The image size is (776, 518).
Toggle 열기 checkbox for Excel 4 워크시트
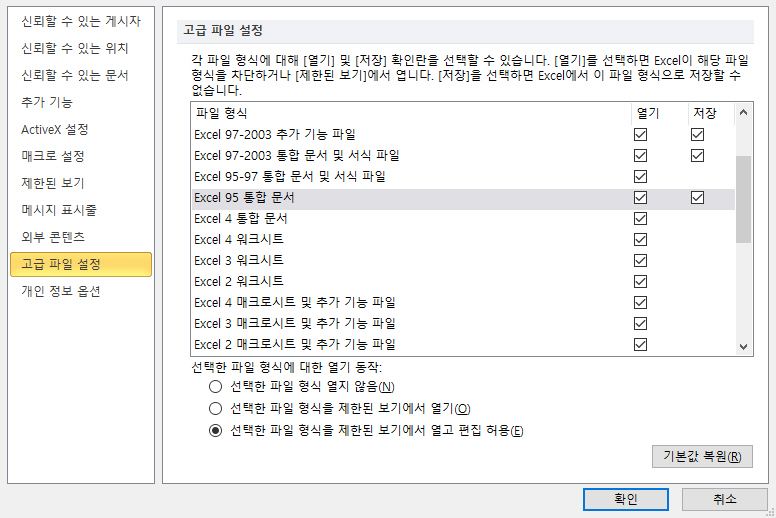pos(640,239)
